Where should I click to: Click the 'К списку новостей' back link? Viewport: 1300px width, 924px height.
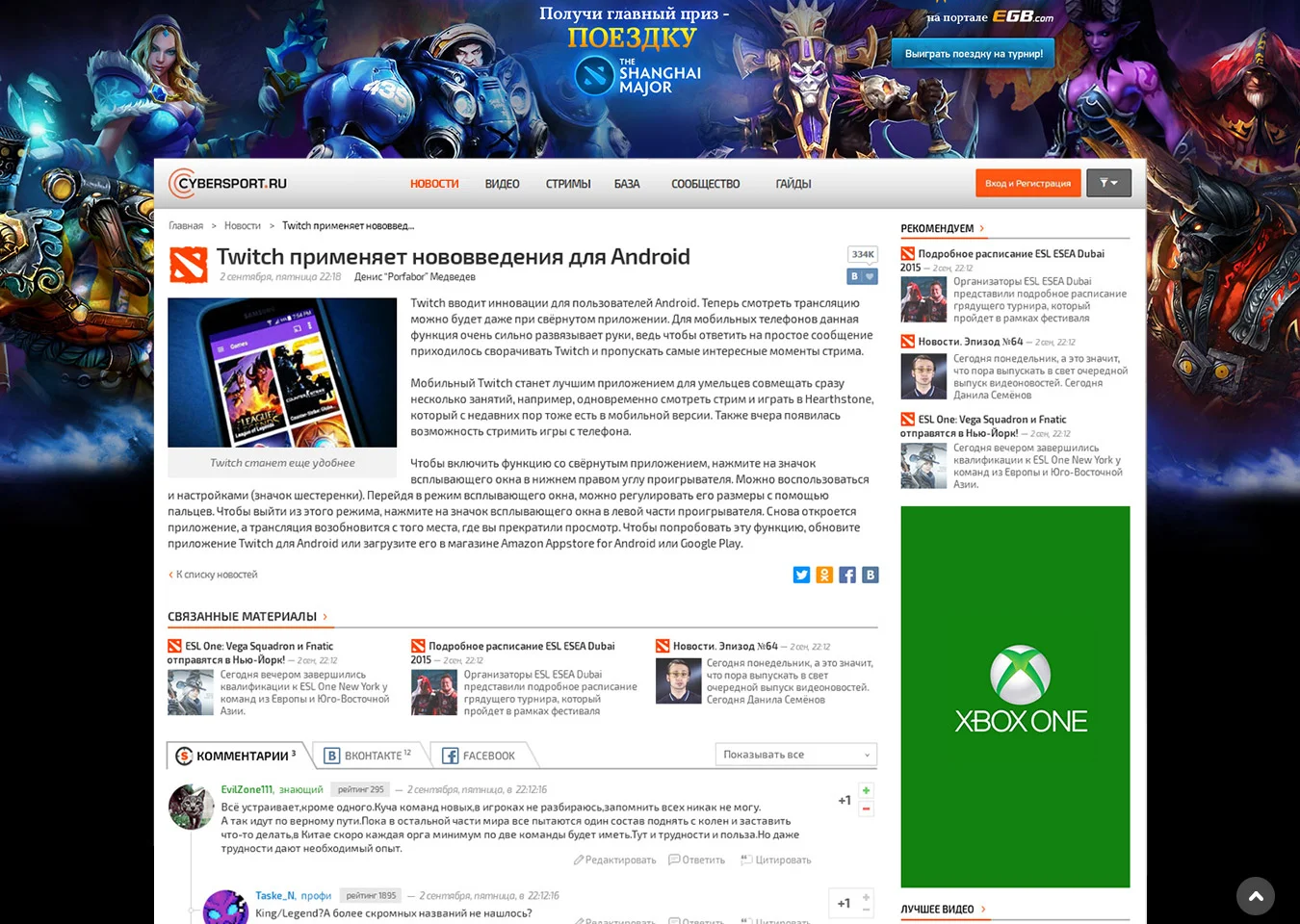click(213, 575)
